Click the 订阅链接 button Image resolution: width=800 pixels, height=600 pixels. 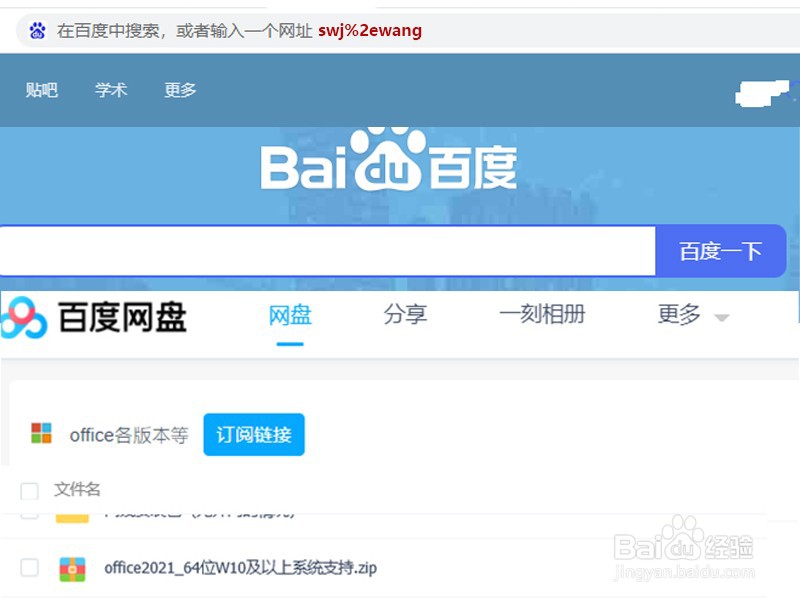[x=254, y=435]
